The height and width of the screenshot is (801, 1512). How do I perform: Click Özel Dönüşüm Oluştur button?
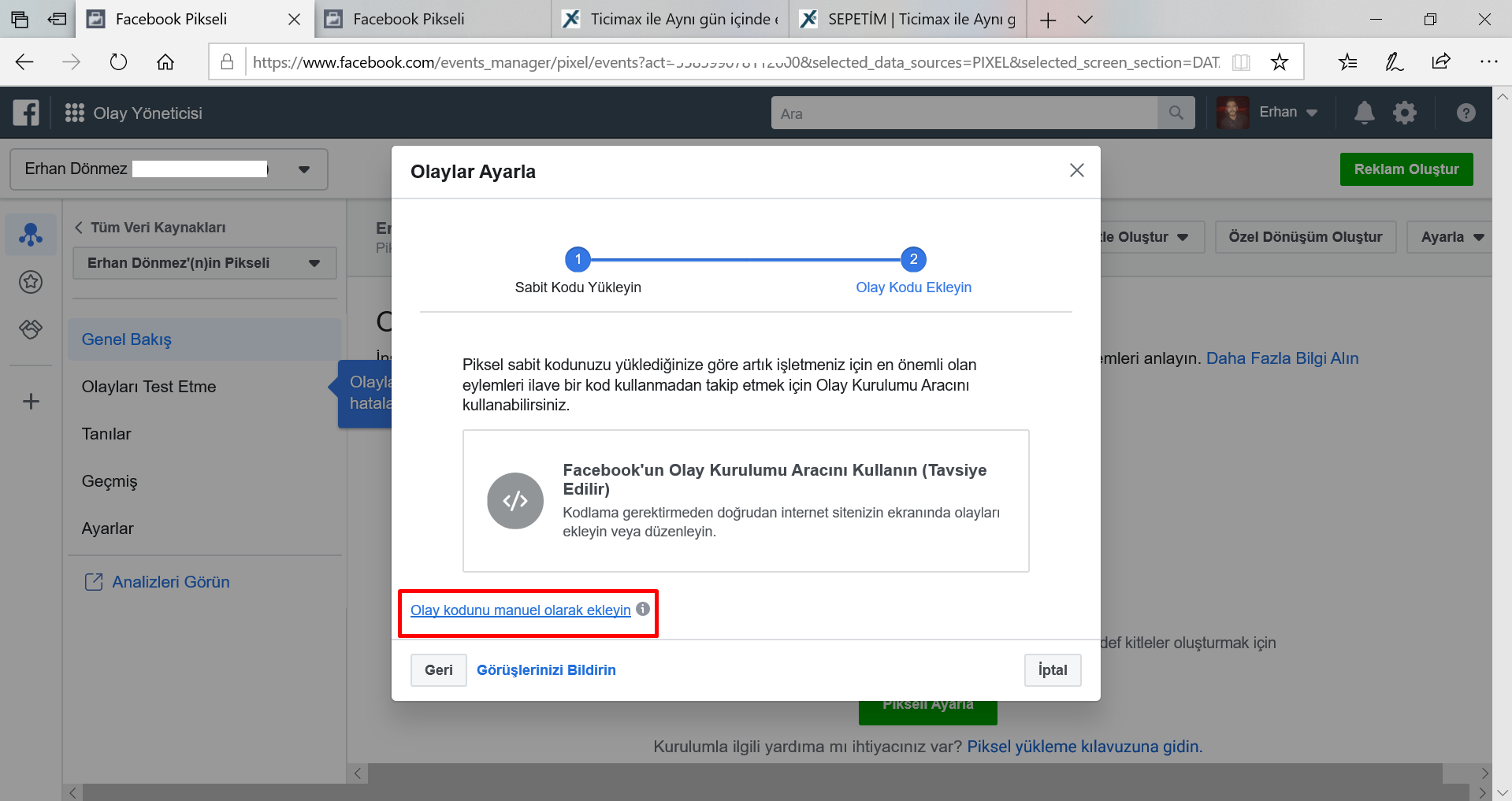tap(1306, 237)
